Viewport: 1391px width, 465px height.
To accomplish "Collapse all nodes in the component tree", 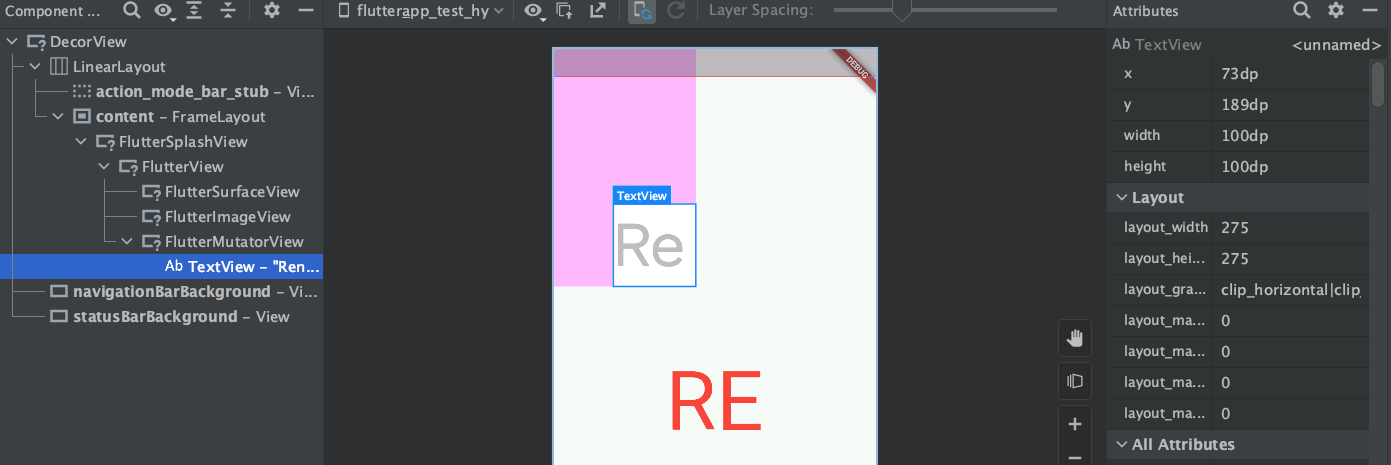I will click(227, 11).
